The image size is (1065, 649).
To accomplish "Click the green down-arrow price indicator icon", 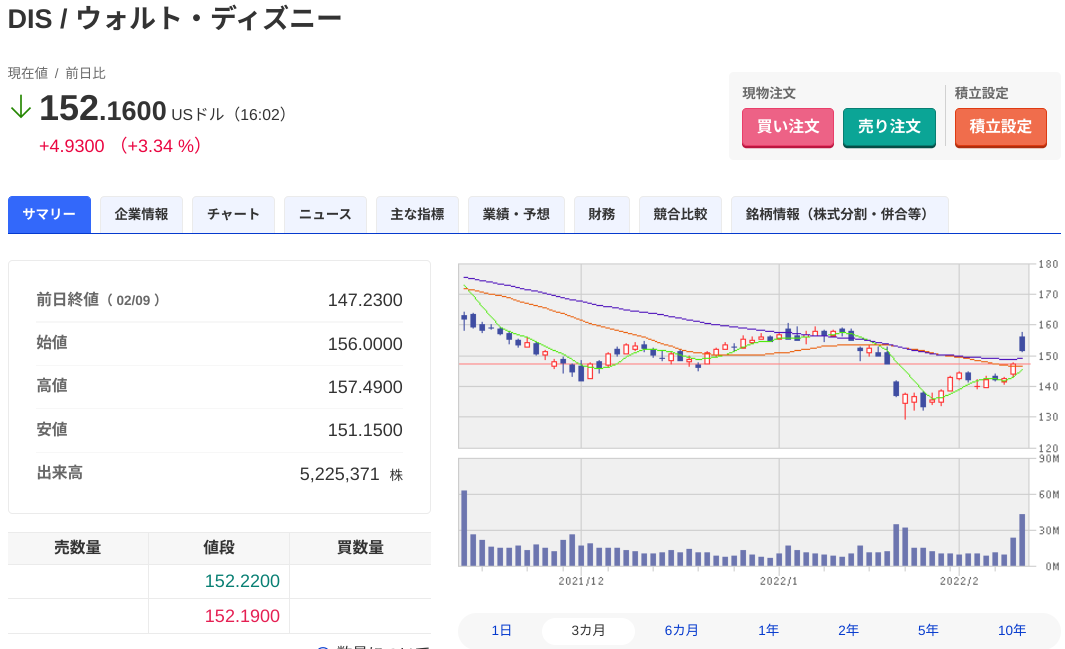I will click(21, 107).
